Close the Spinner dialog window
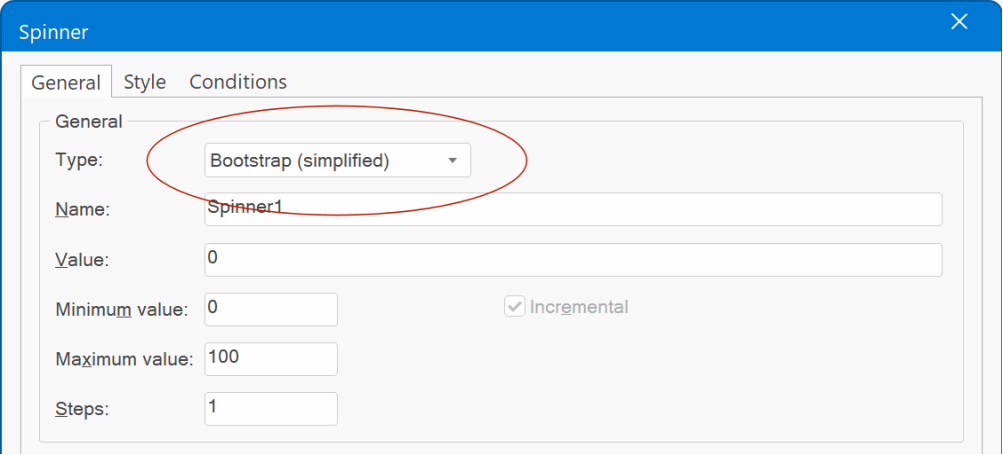The height and width of the screenshot is (455, 1003). [x=959, y=22]
